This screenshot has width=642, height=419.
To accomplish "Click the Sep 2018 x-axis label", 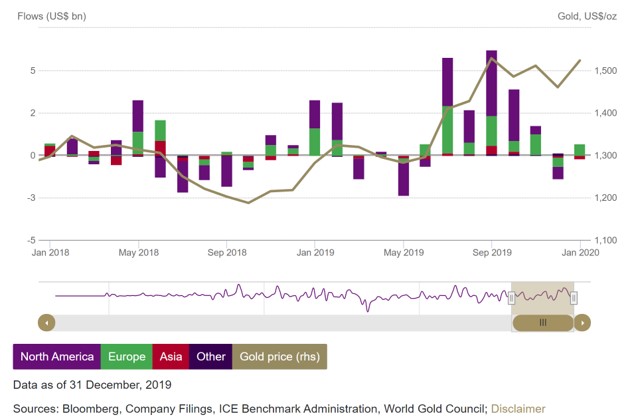I will (x=227, y=252).
